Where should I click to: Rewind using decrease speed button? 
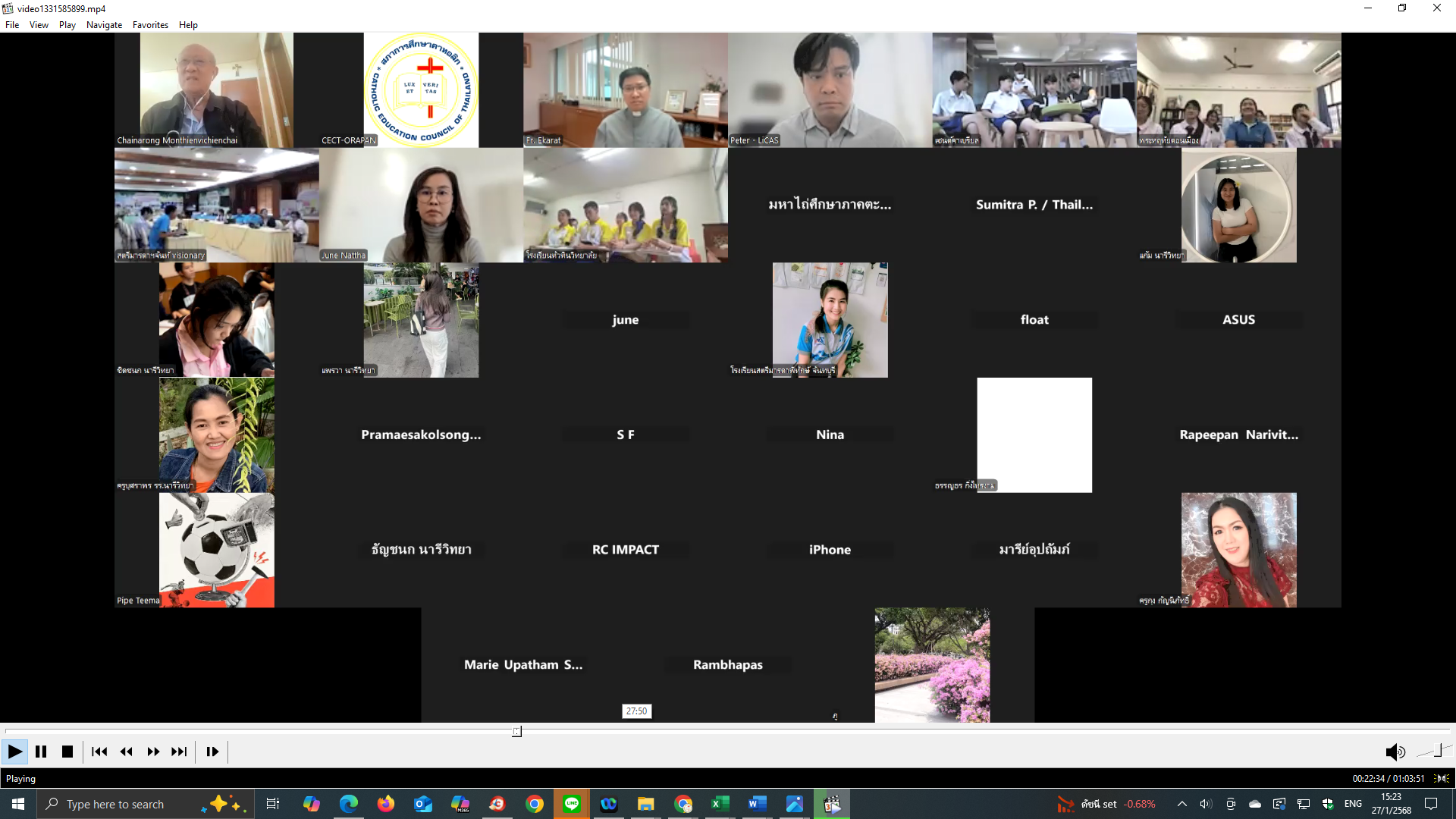(127, 752)
